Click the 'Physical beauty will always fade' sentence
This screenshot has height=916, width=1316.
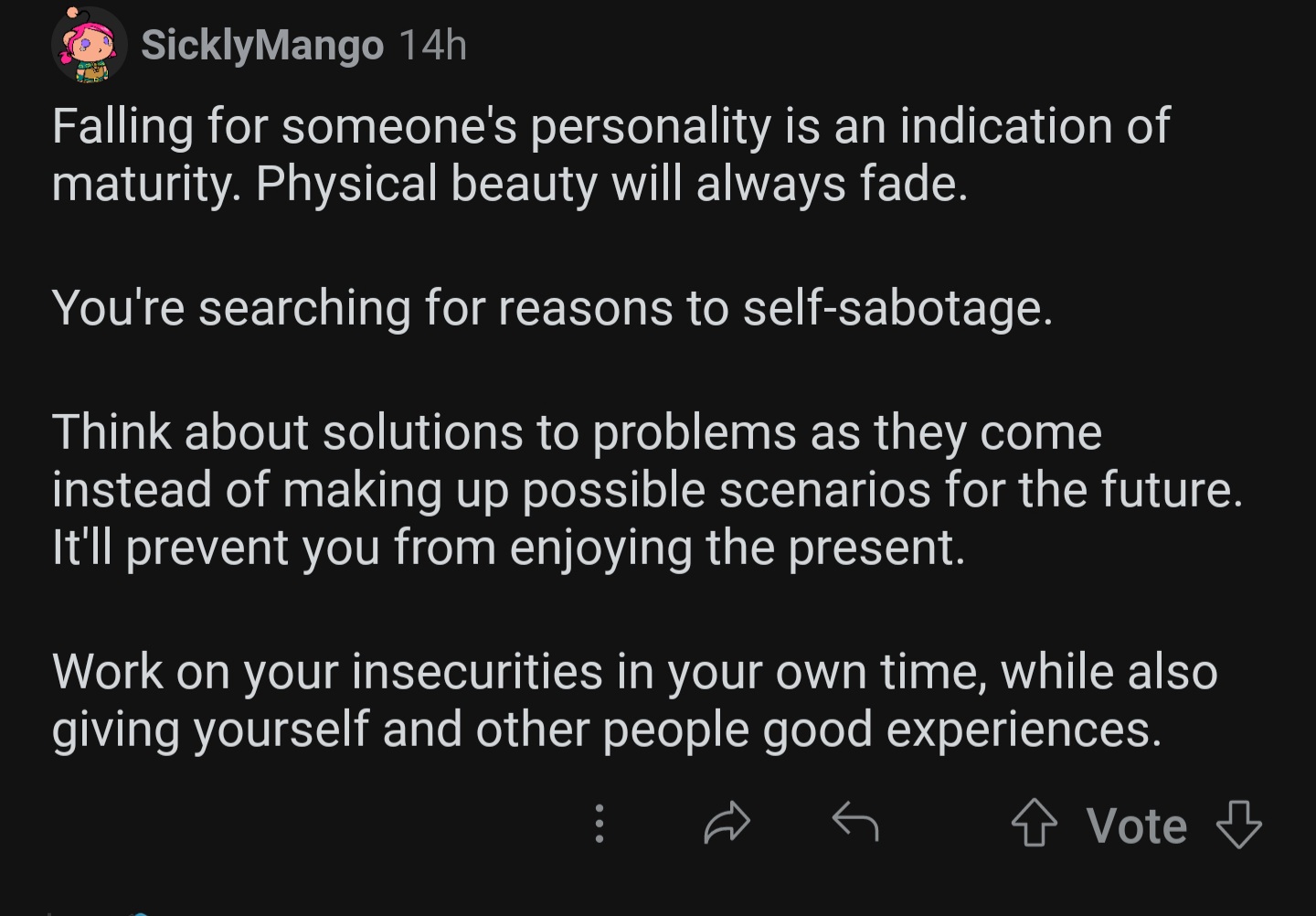tap(611, 183)
